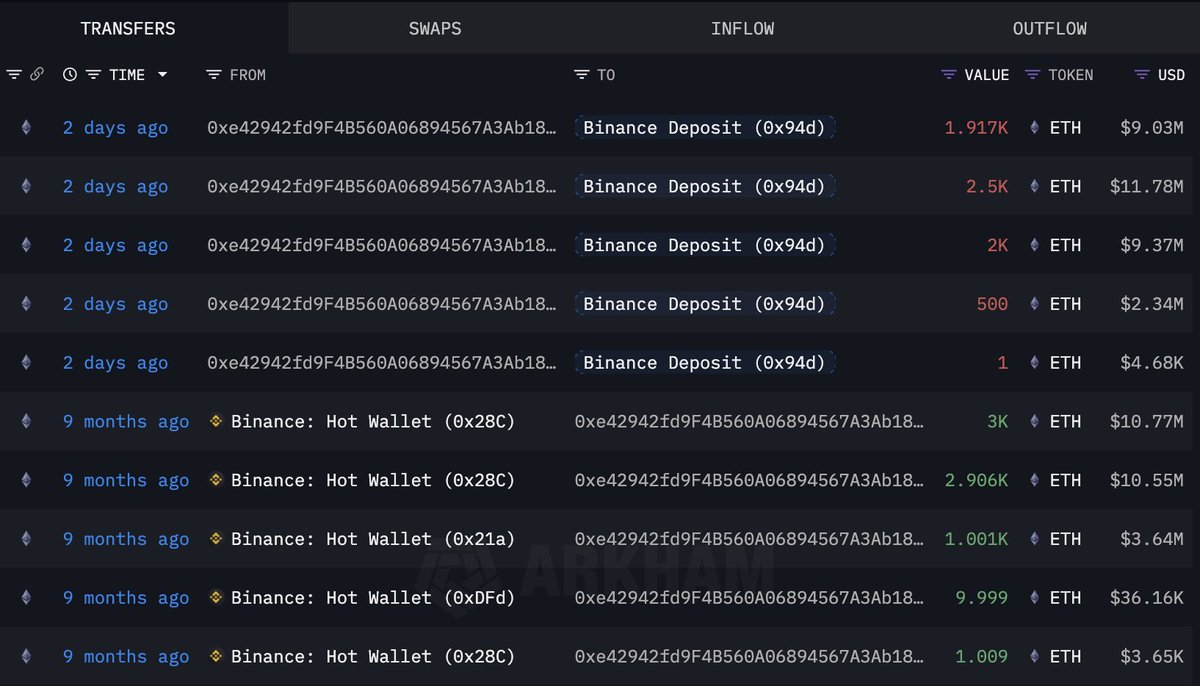Click Ethereum chain icon on the 500 ETH row

tap(26, 304)
